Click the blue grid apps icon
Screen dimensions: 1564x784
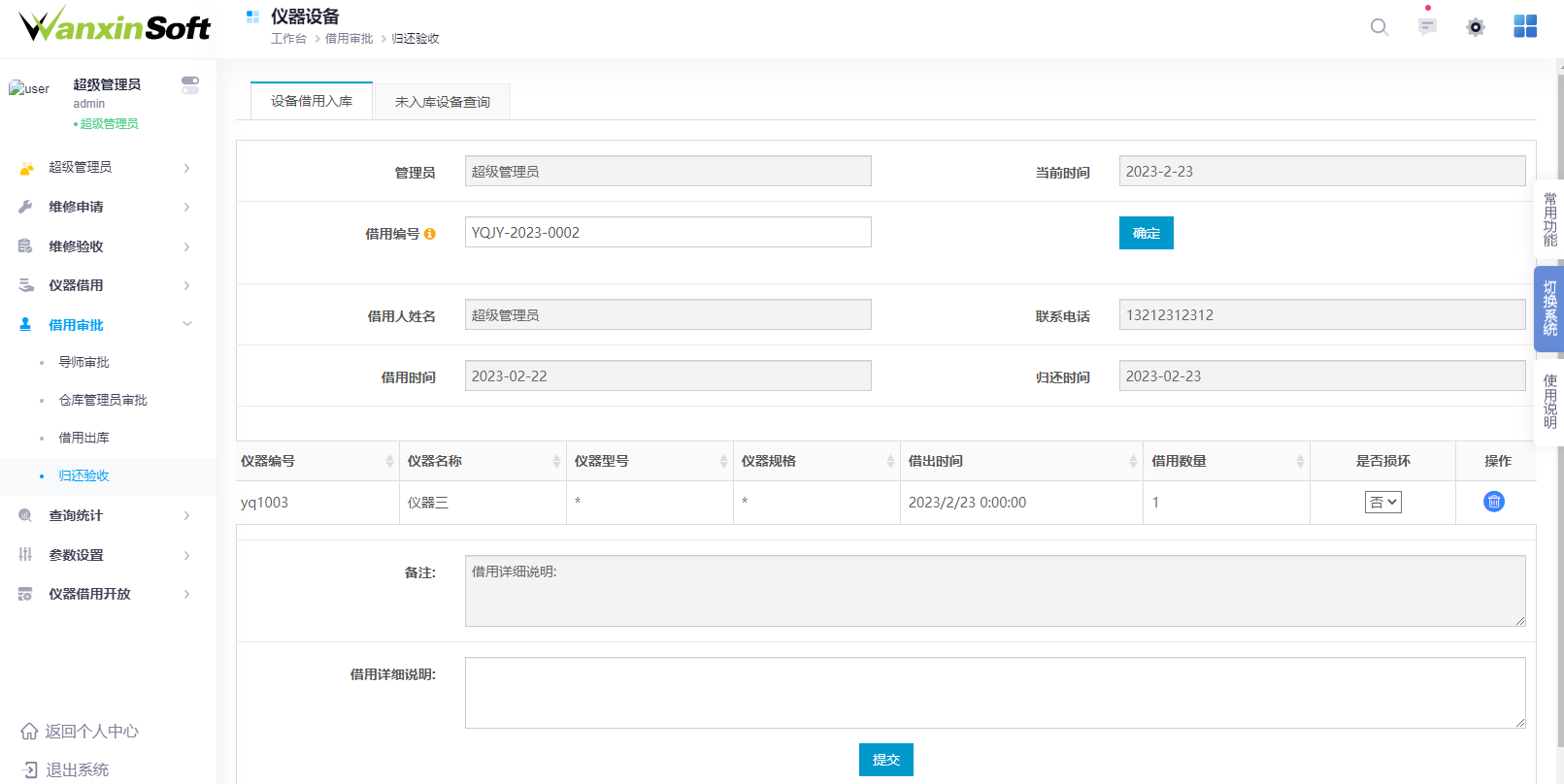click(1525, 27)
